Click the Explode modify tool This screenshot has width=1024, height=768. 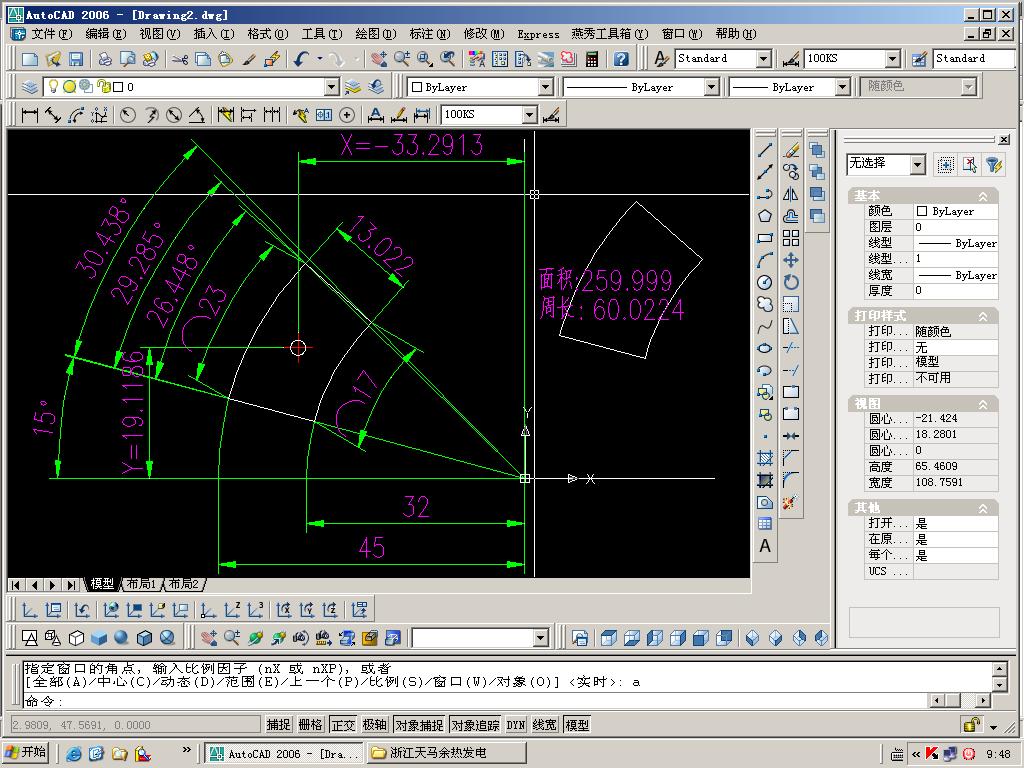[791, 502]
